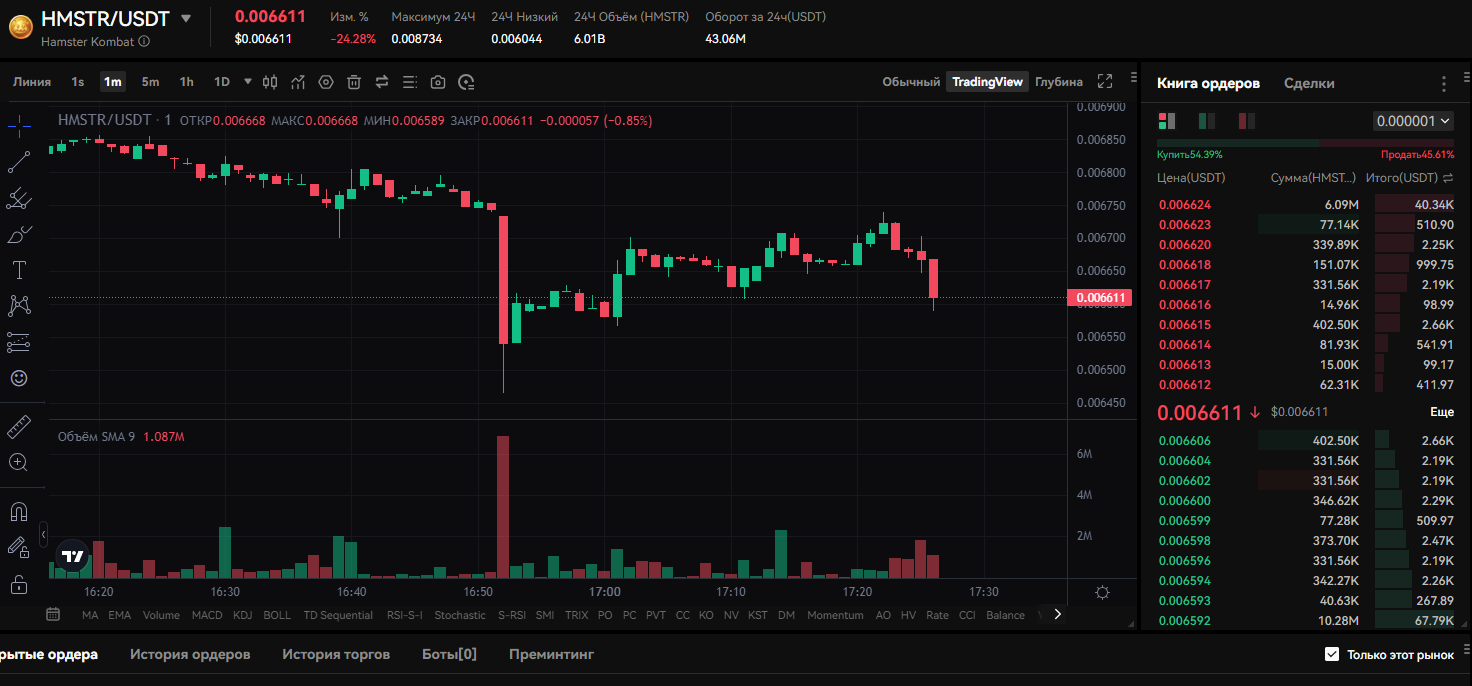
Task: Open price precision 0.000001 dropdown
Action: tap(1413, 121)
